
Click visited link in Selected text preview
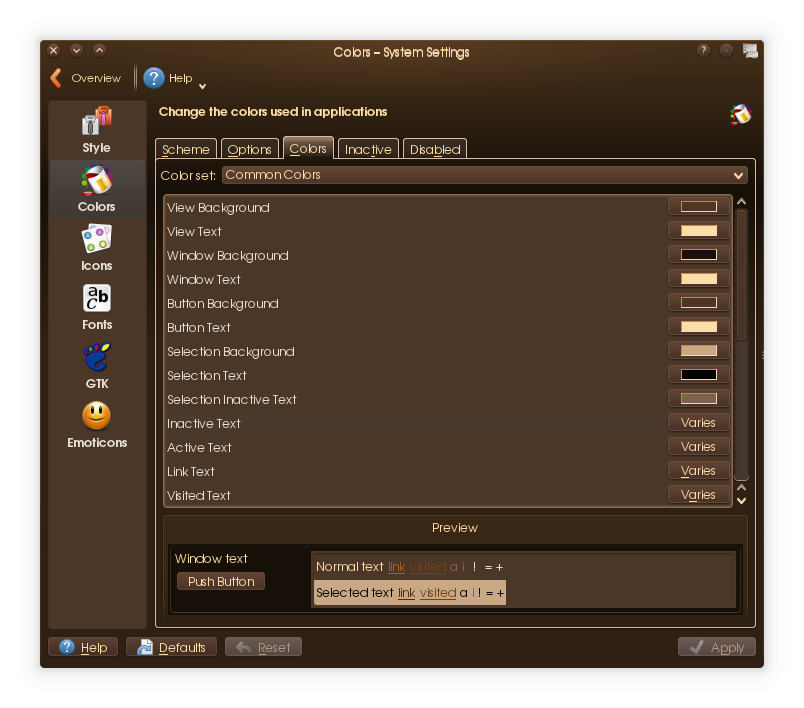click(438, 593)
